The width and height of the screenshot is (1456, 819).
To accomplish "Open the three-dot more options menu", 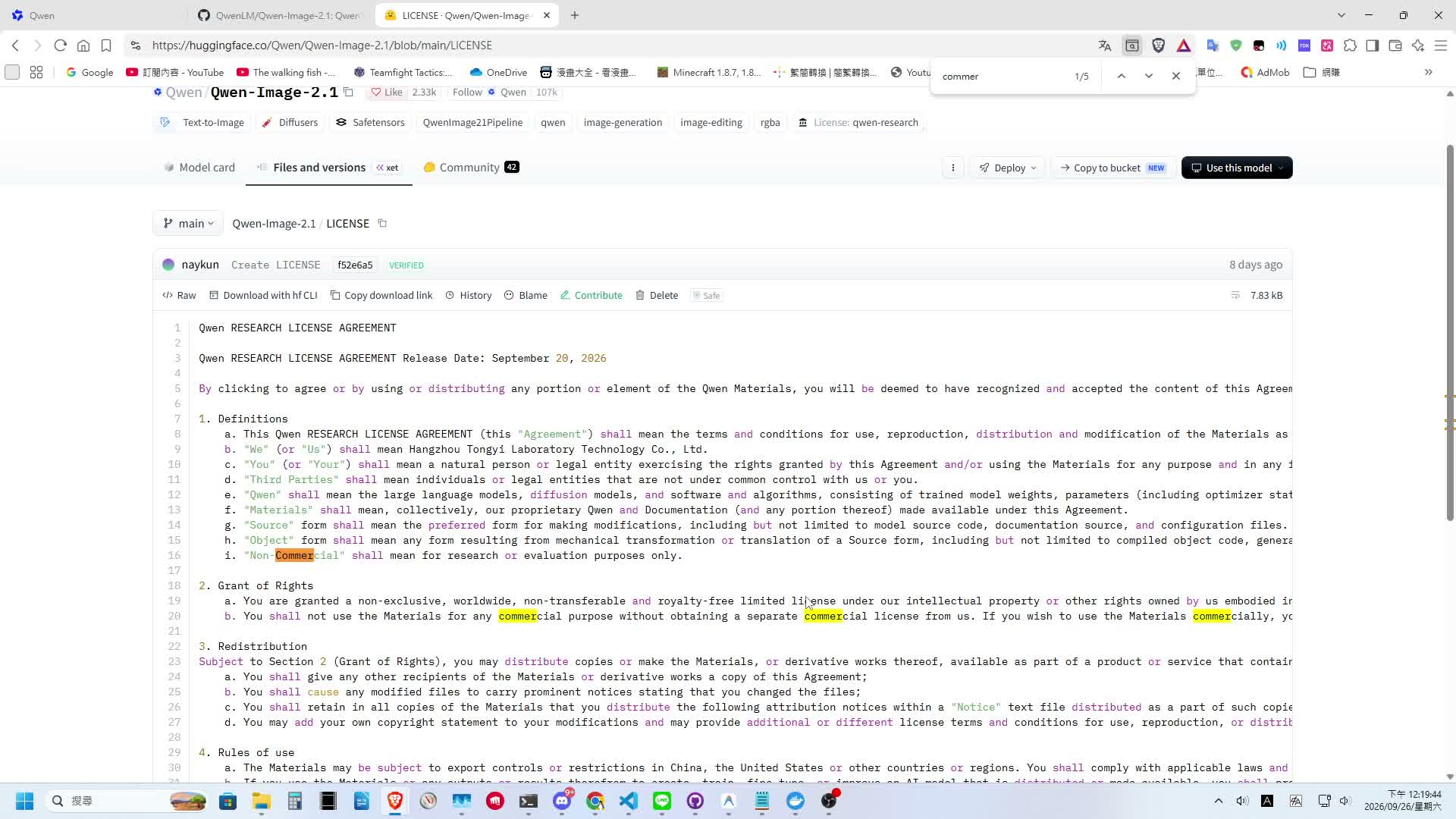I will tap(953, 168).
